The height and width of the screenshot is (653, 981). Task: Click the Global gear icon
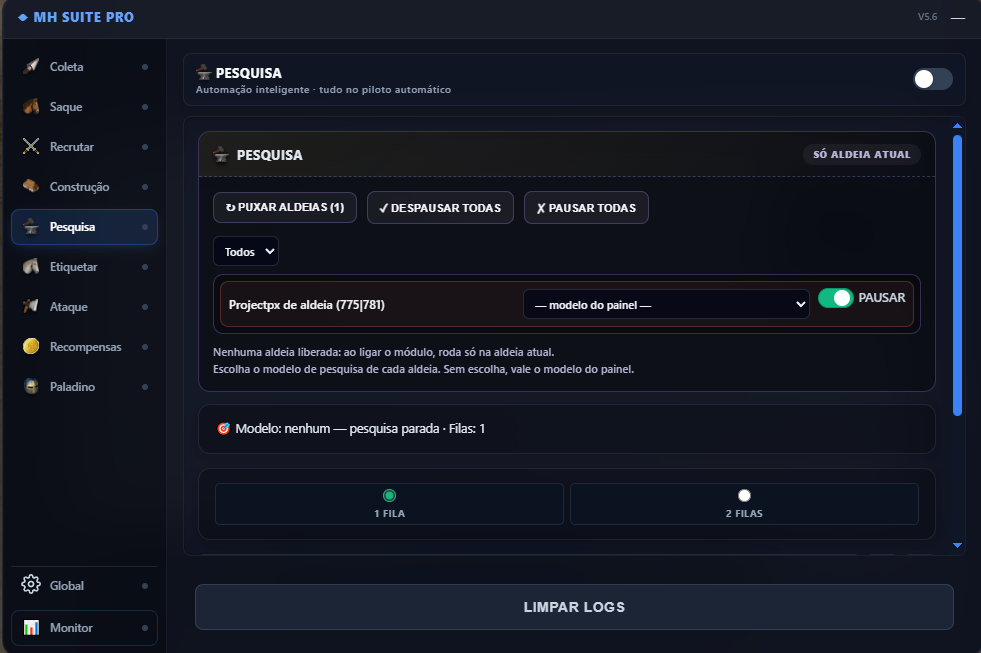[31, 585]
